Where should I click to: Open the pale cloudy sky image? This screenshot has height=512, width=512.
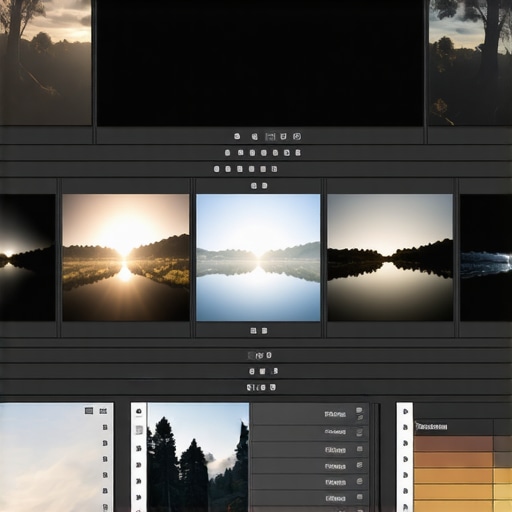pyautogui.click(x=57, y=457)
